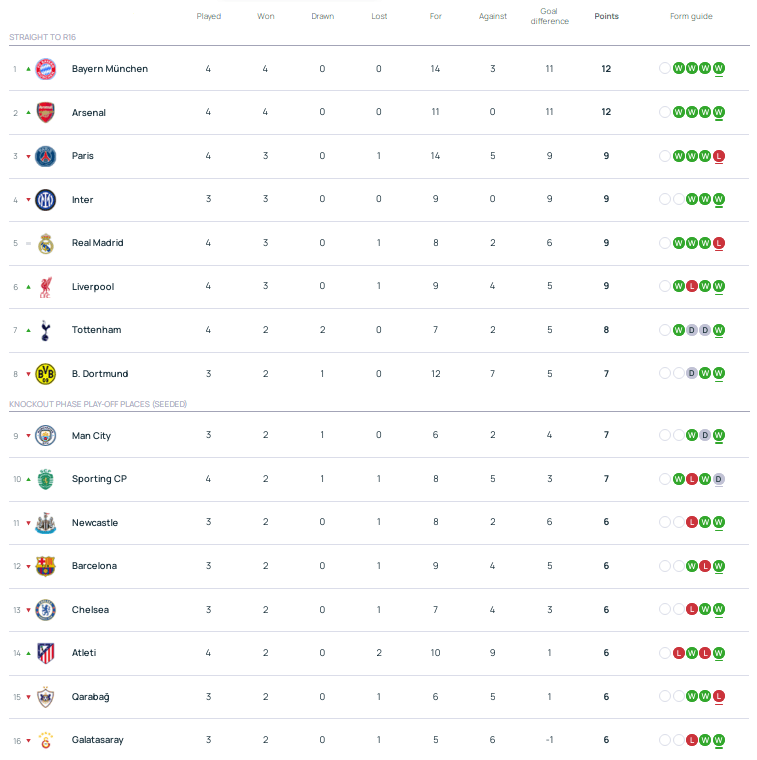The image size is (757, 760).
Task: Click the Inter club crest
Action: coord(46,200)
